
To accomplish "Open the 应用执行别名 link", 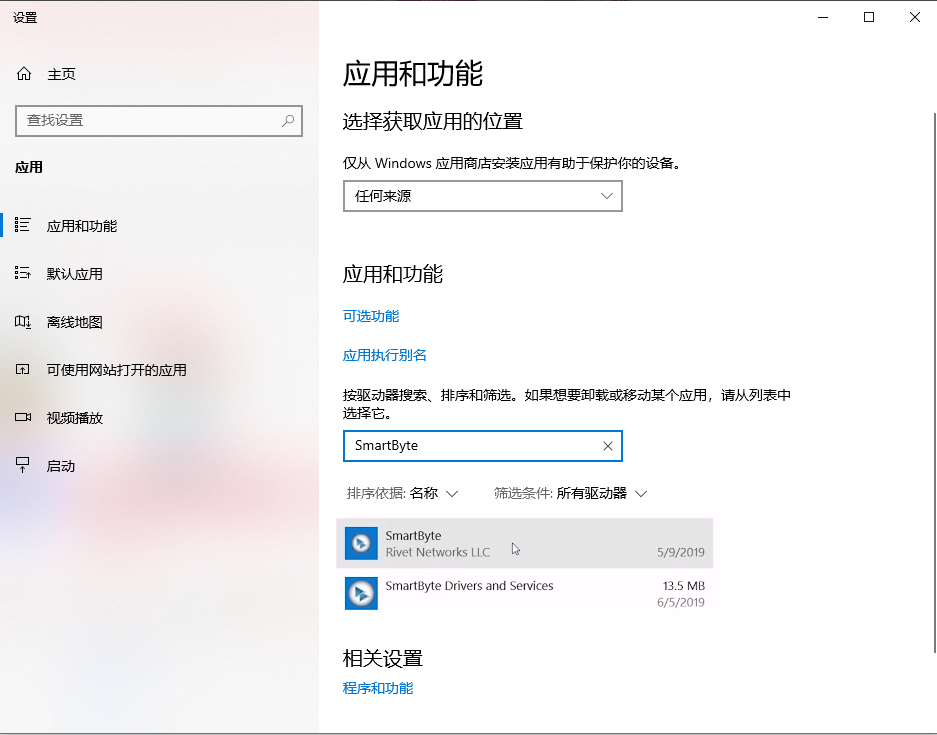I will click(384, 355).
